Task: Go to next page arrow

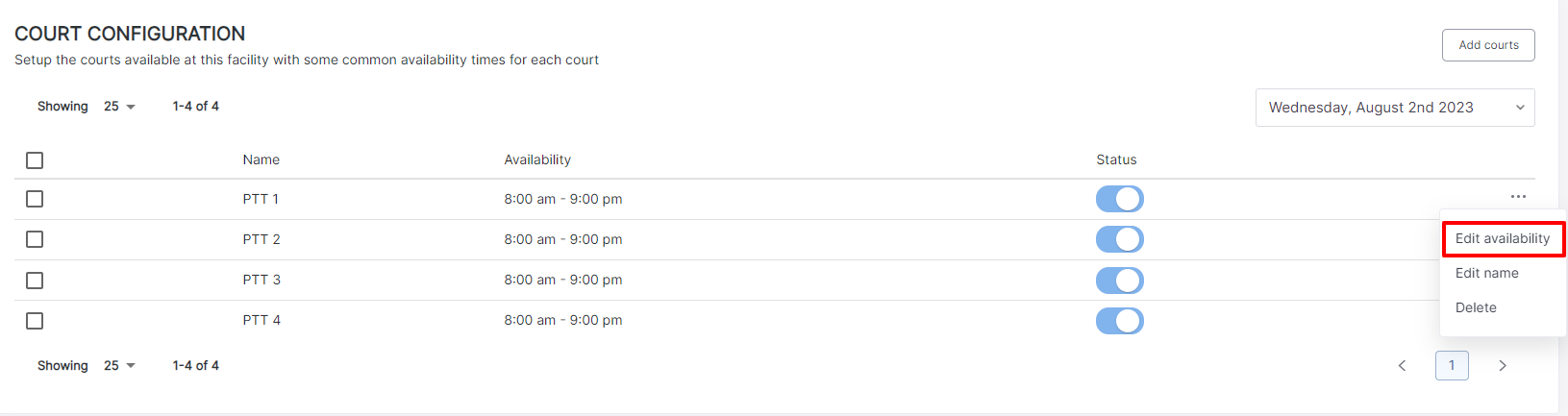Action: click(x=1503, y=366)
